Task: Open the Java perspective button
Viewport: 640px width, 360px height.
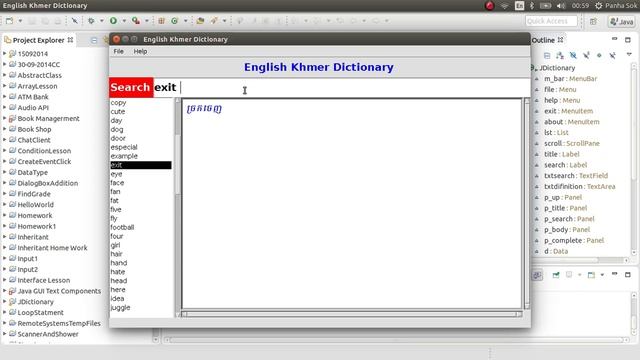Action: 622,21
